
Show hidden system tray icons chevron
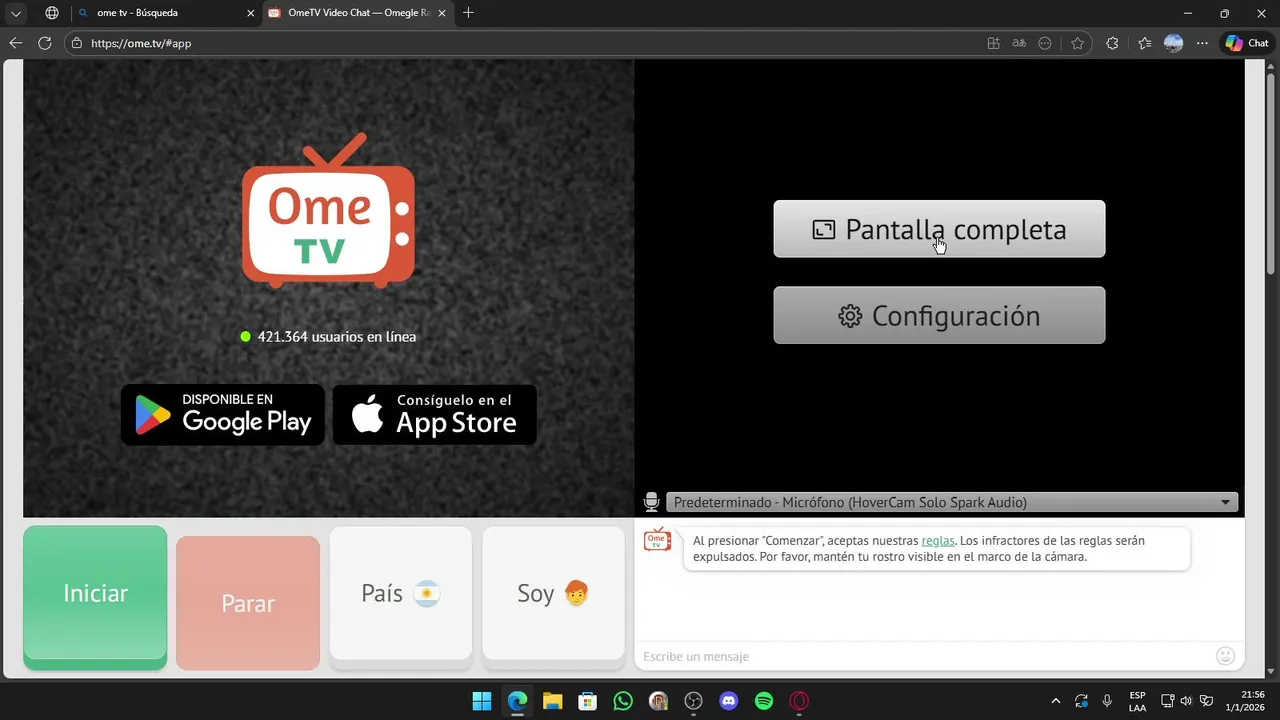pos(1055,701)
